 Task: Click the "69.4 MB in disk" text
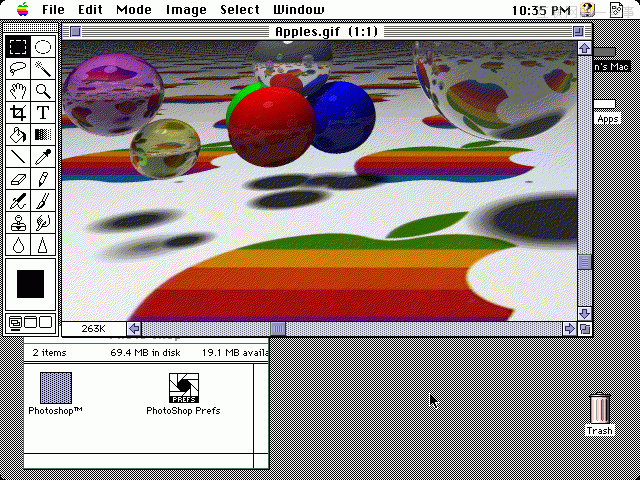tap(145, 353)
